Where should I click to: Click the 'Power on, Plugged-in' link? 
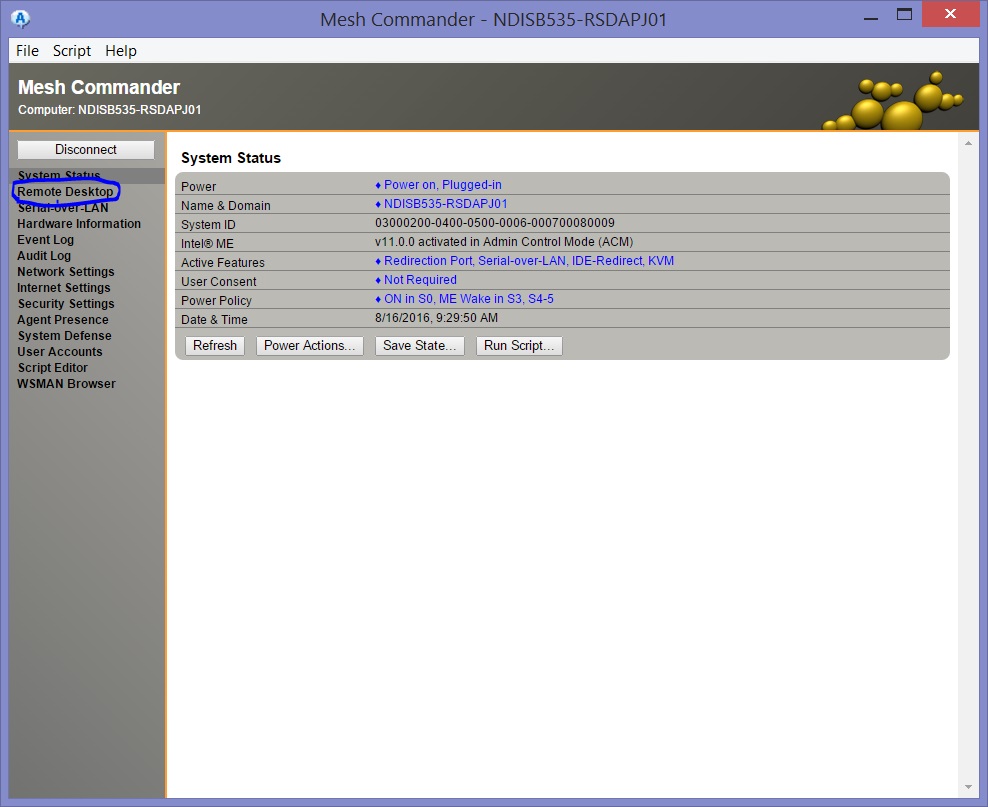(443, 185)
